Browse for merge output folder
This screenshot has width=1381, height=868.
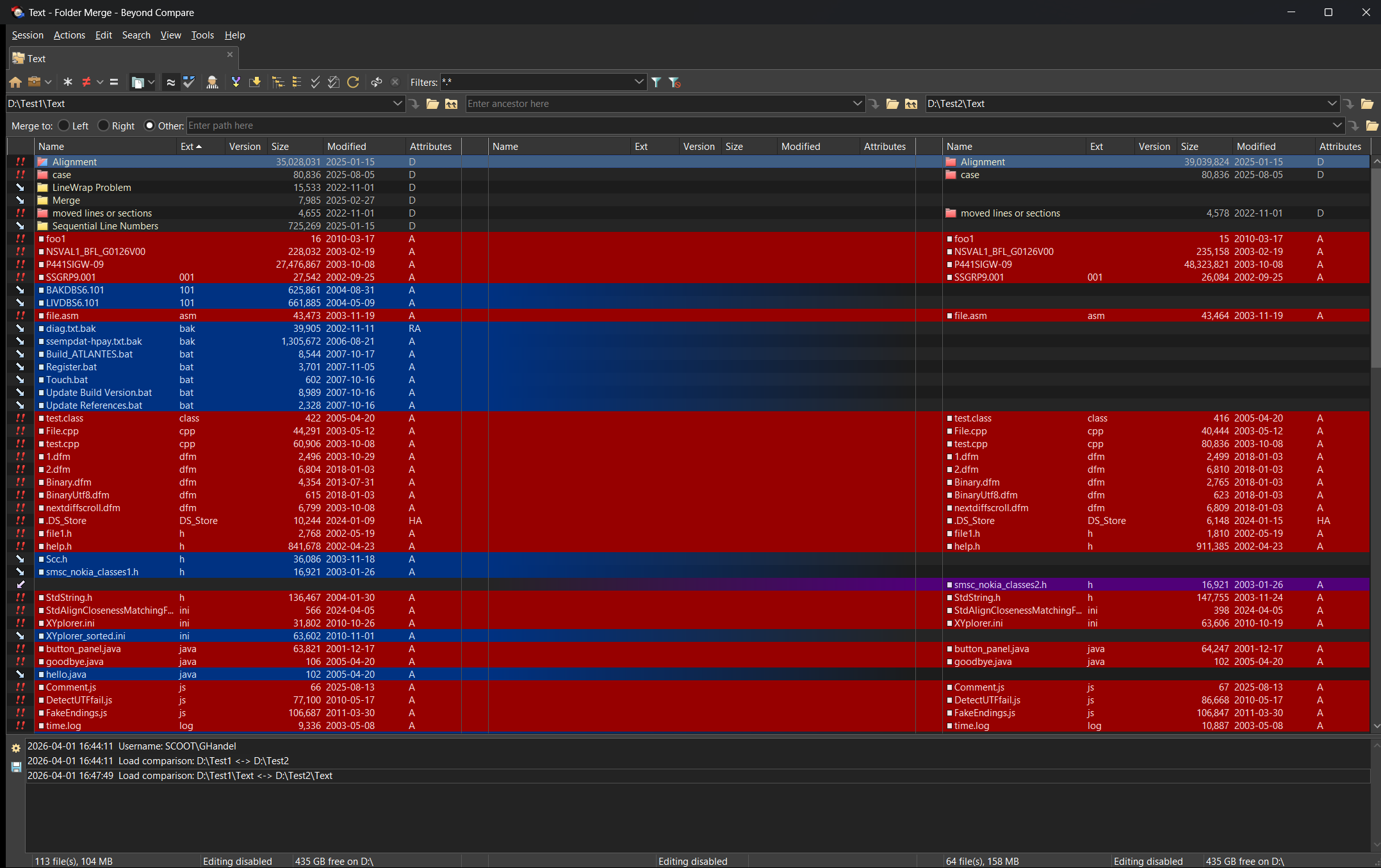pyautogui.click(x=1371, y=126)
